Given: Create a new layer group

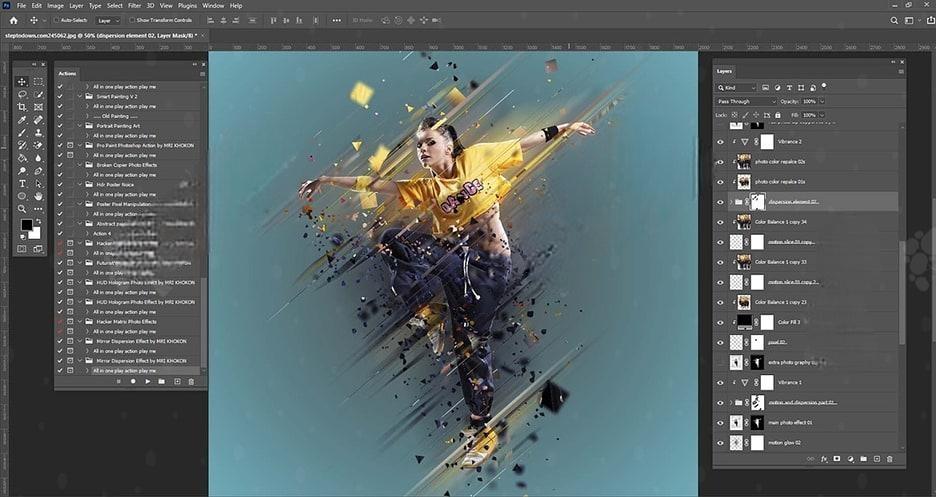Looking at the screenshot, I should click(863, 459).
